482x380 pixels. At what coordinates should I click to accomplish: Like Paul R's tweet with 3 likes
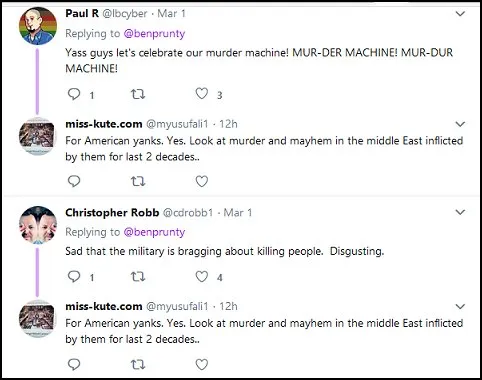202,94
